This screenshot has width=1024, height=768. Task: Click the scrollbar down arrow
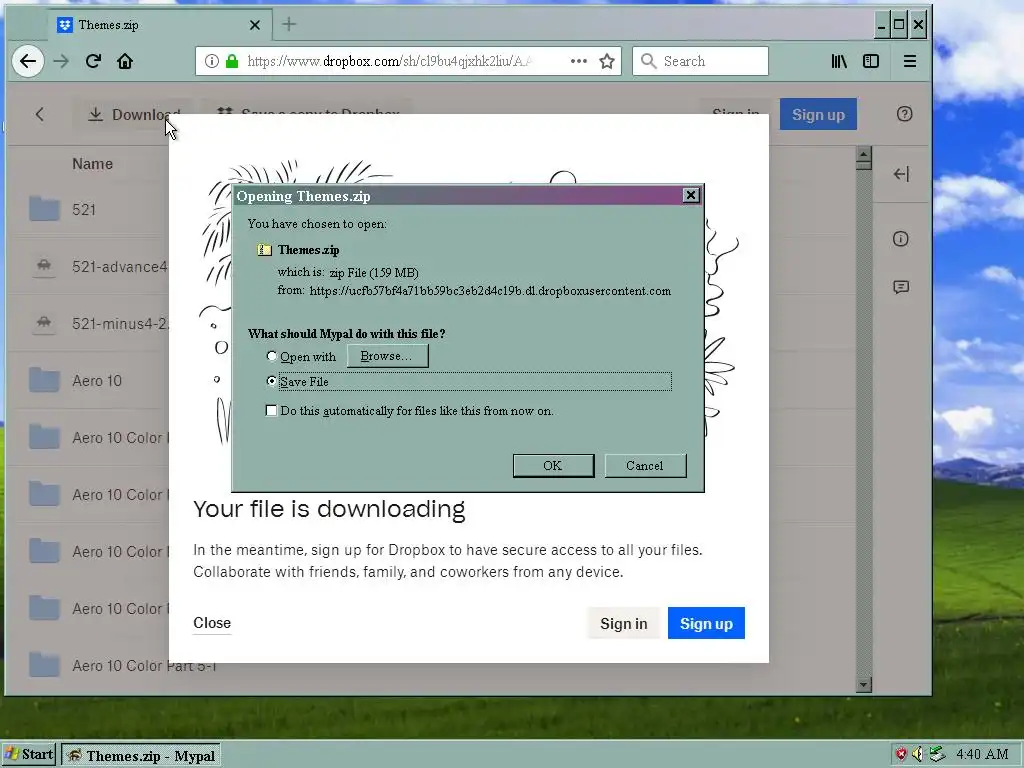(864, 684)
